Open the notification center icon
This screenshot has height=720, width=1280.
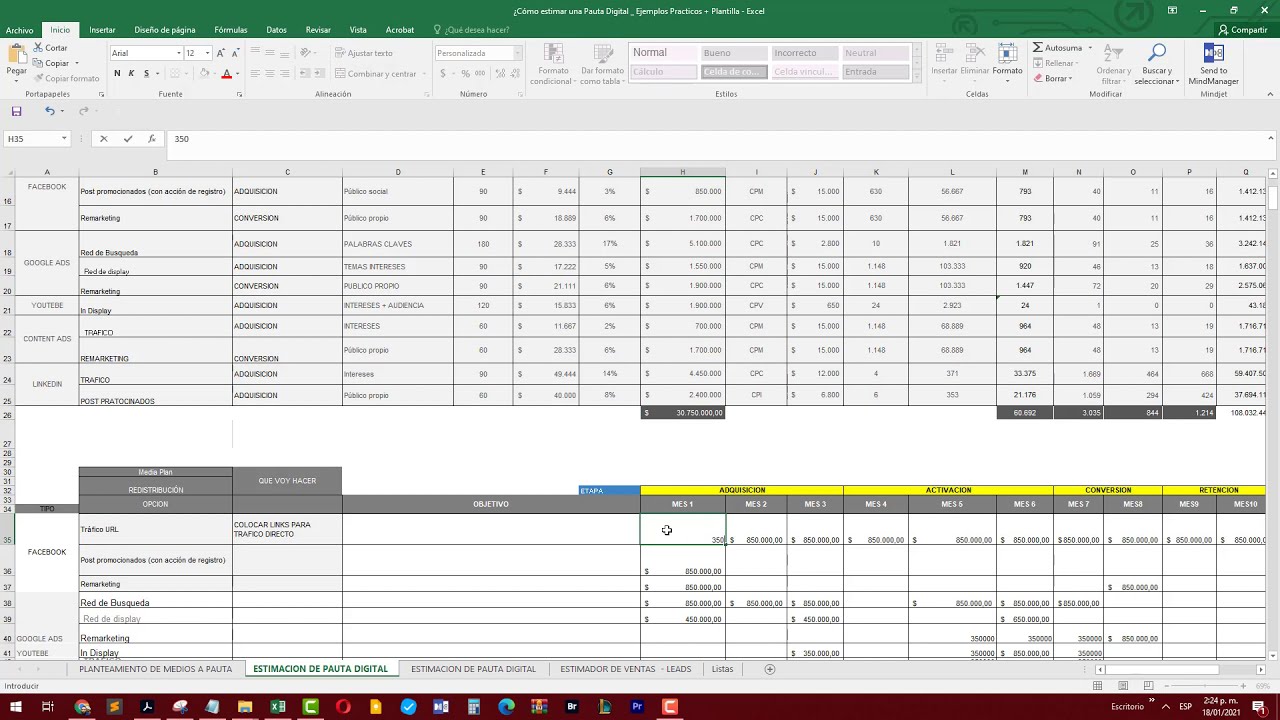click(x=1260, y=707)
